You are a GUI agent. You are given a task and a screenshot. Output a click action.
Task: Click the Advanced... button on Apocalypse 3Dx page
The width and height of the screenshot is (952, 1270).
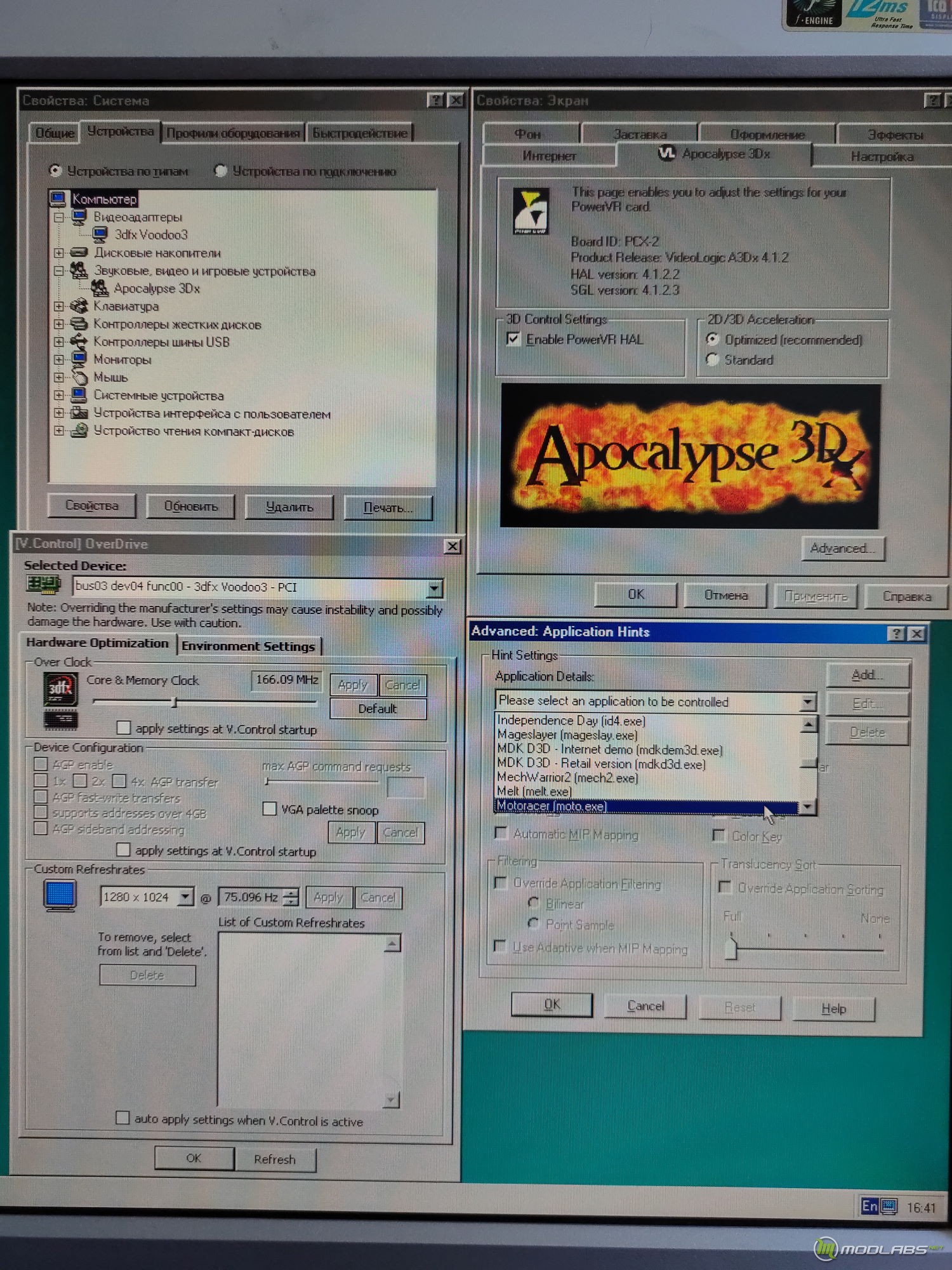pos(842,548)
